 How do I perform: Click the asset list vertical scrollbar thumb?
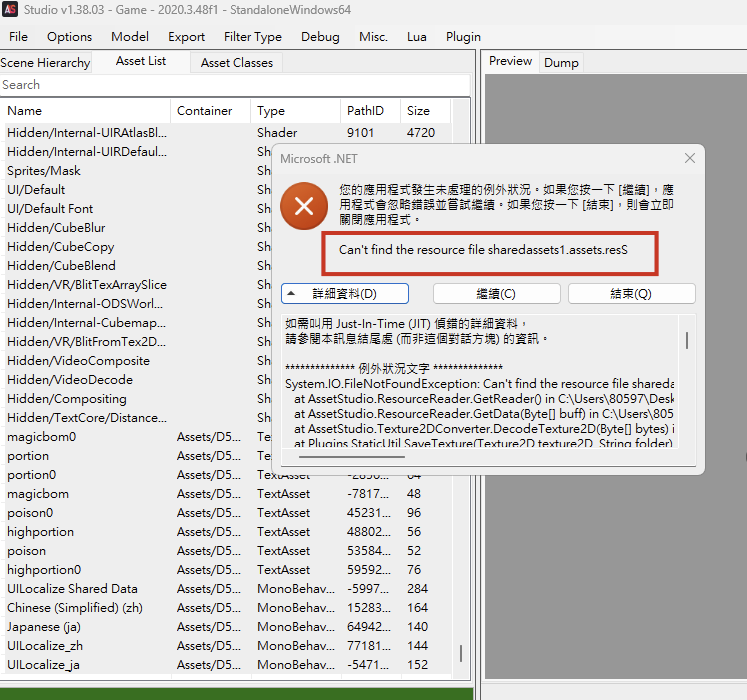click(461, 653)
